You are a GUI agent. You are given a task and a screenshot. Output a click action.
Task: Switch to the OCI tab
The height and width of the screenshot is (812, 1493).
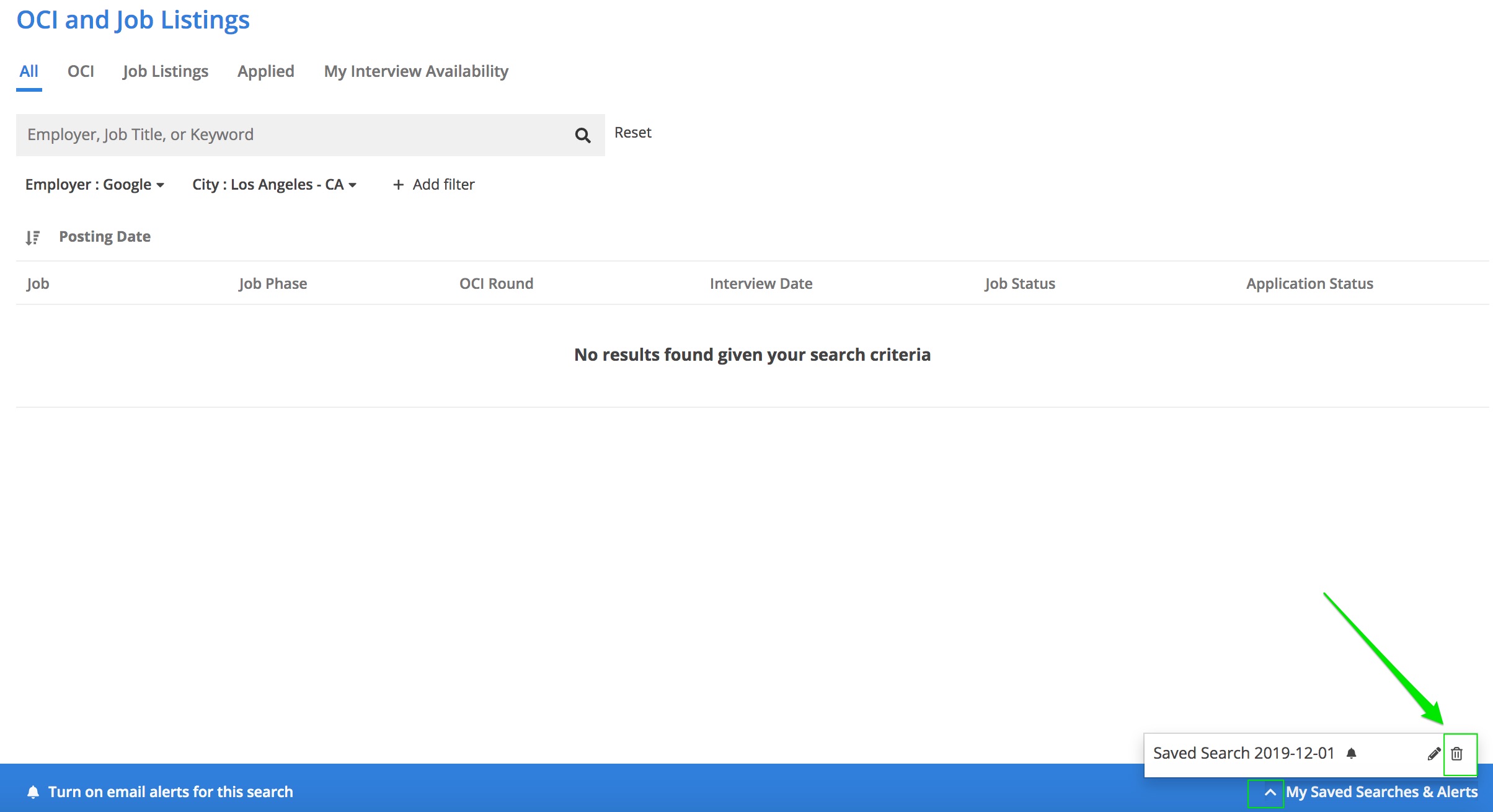(x=81, y=71)
